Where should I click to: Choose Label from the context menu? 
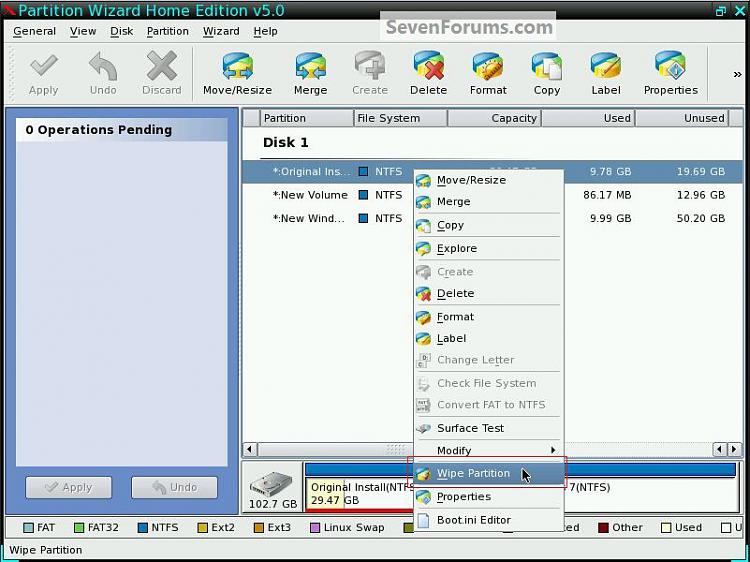(x=488, y=338)
